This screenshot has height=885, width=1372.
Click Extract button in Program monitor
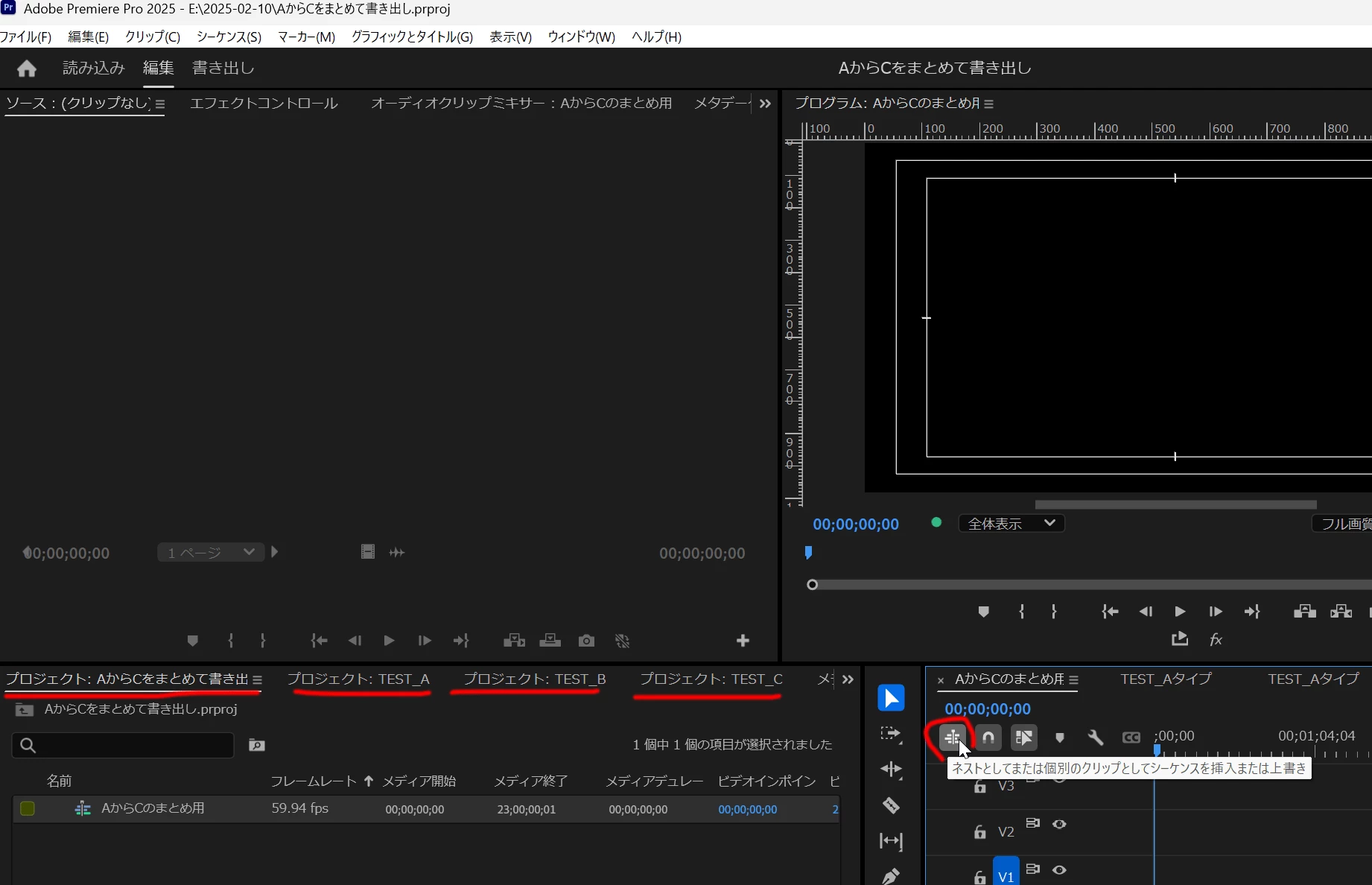[x=1341, y=612]
